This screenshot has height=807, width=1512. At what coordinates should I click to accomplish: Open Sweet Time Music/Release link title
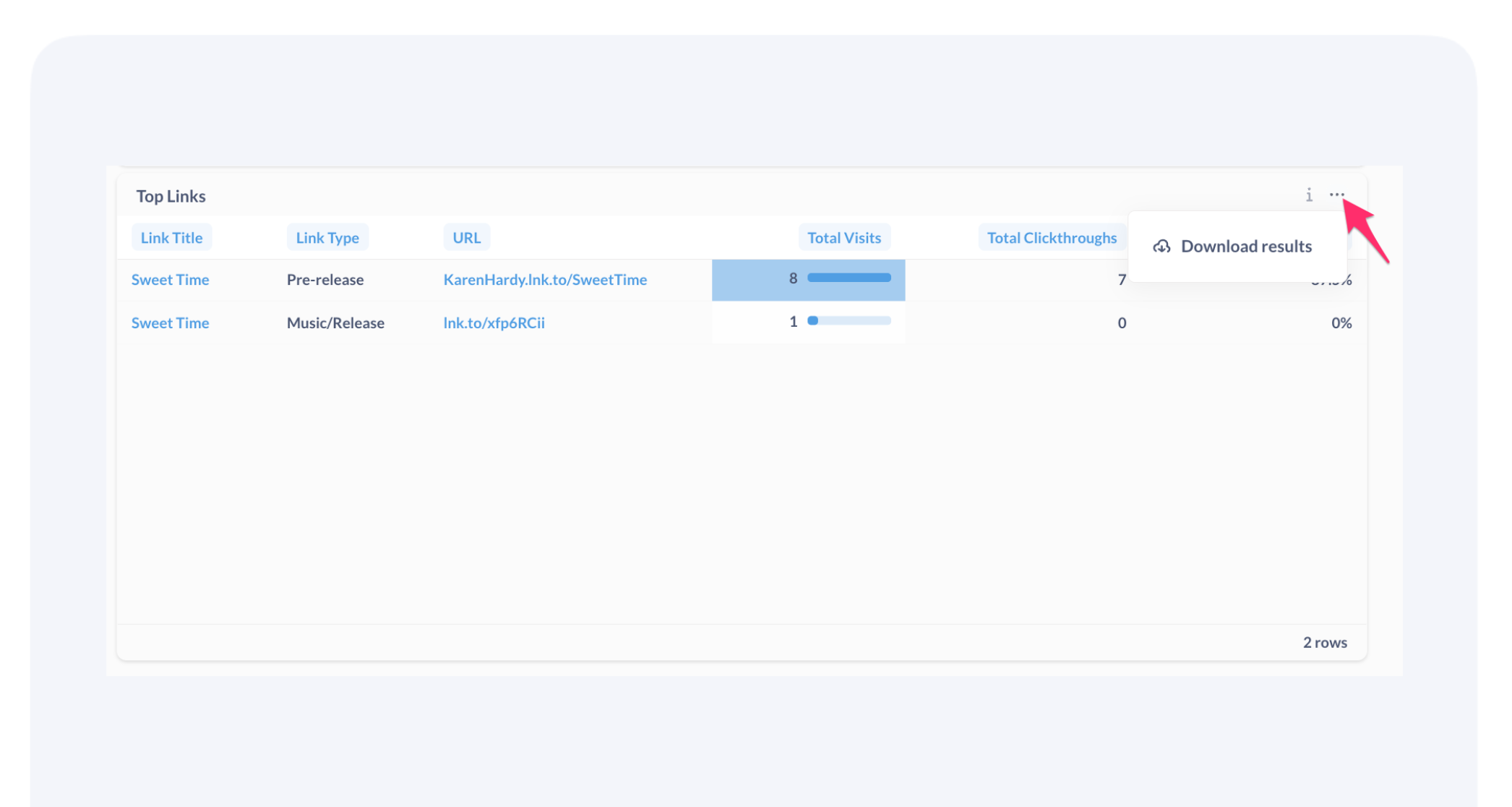(170, 323)
